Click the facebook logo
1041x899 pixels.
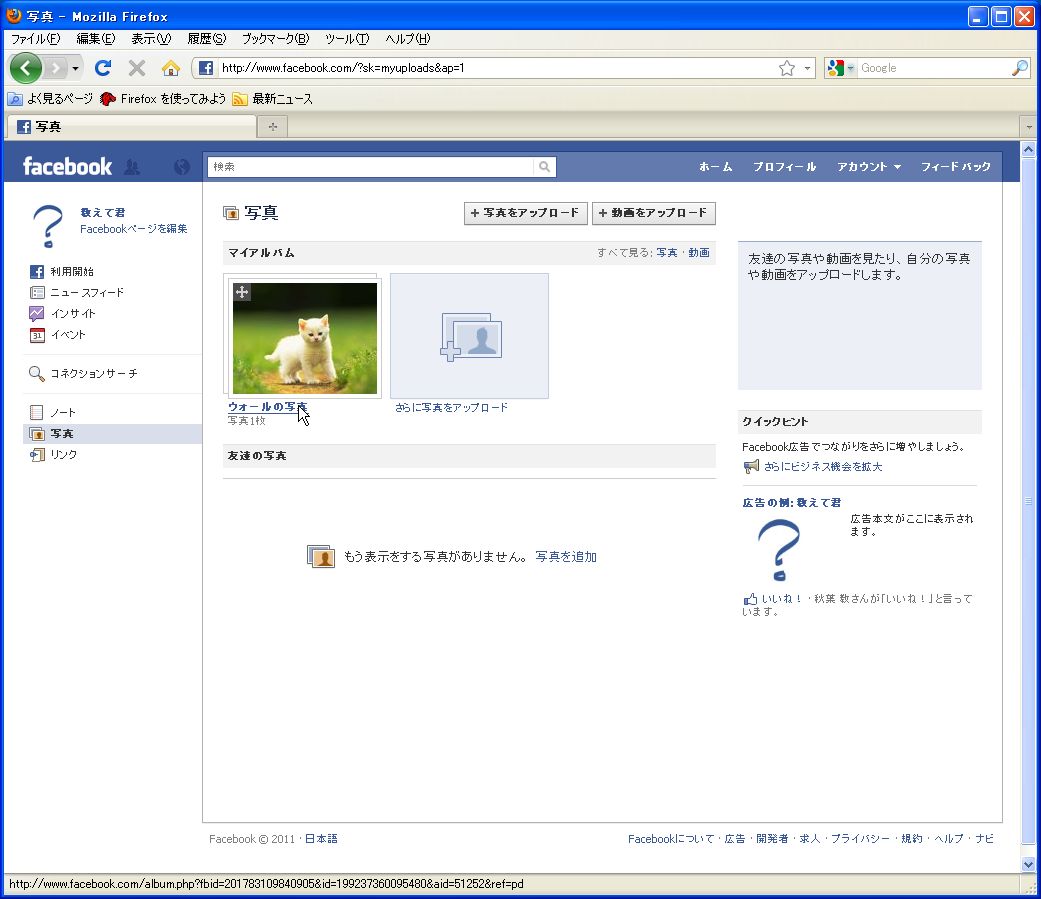(67, 166)
